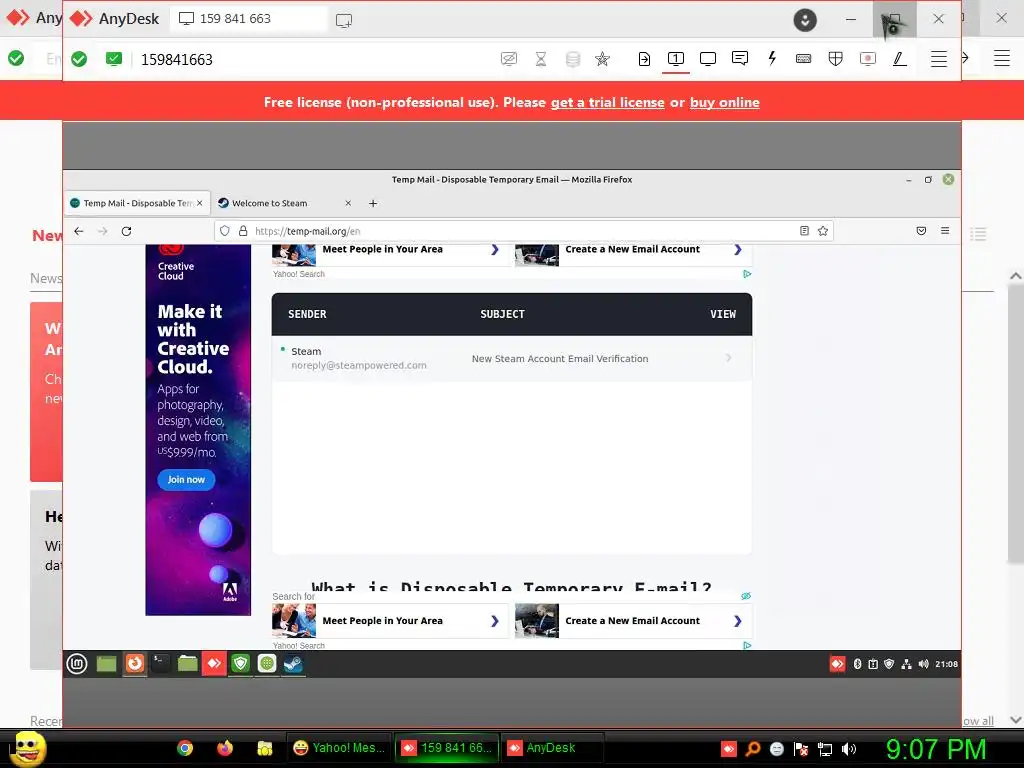Open the AnyDesk permissions shield icon

coord(835,59)
